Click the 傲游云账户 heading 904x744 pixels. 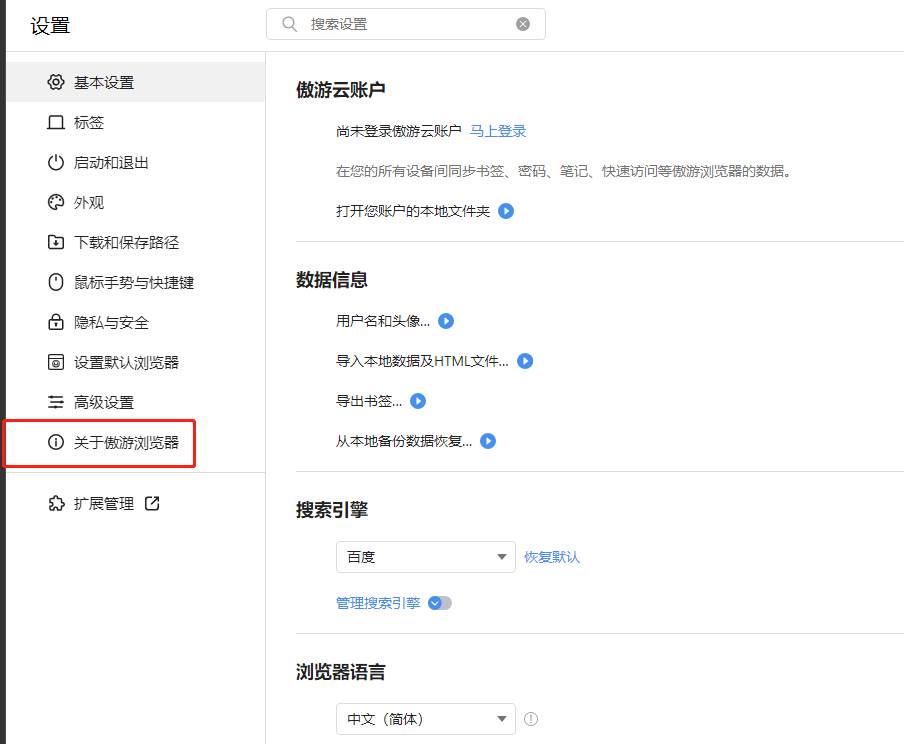point(340,89)
